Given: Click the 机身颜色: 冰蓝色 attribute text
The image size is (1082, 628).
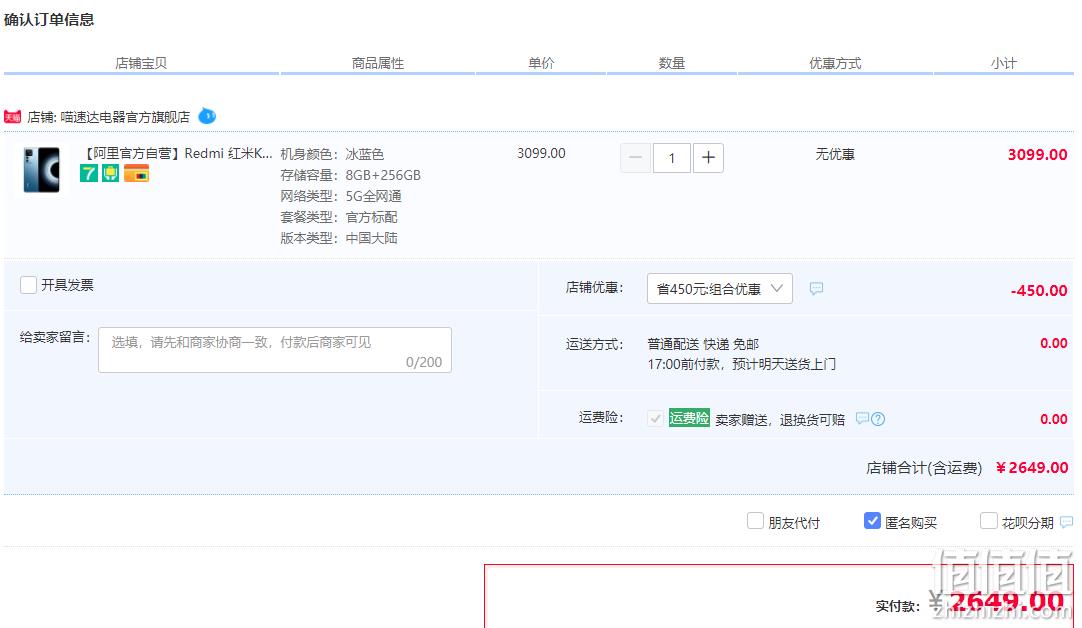Looking at the screenshot, I should (x=332, y=155).
